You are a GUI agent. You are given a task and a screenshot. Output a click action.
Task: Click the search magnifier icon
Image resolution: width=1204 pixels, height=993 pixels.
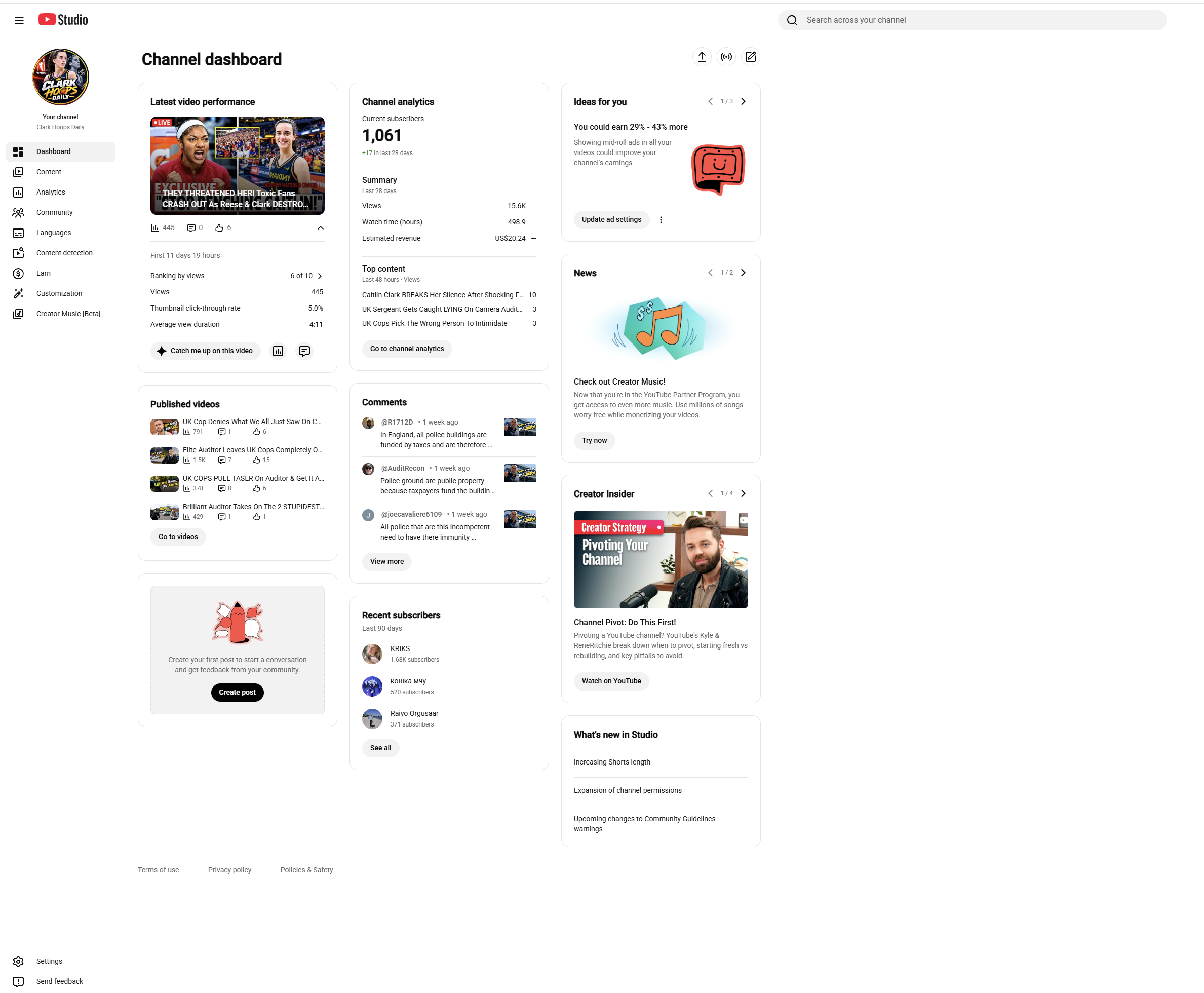coord(792,20)
